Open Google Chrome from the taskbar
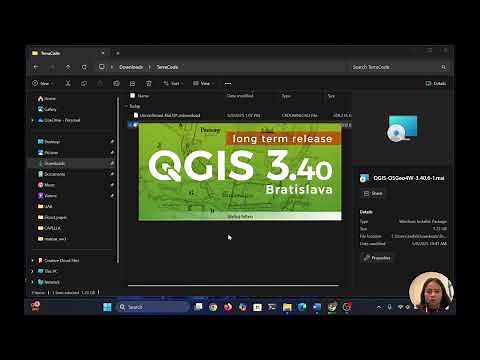This screenshot has width=480, height=360. pyautogui.click(x=213, y=307)
